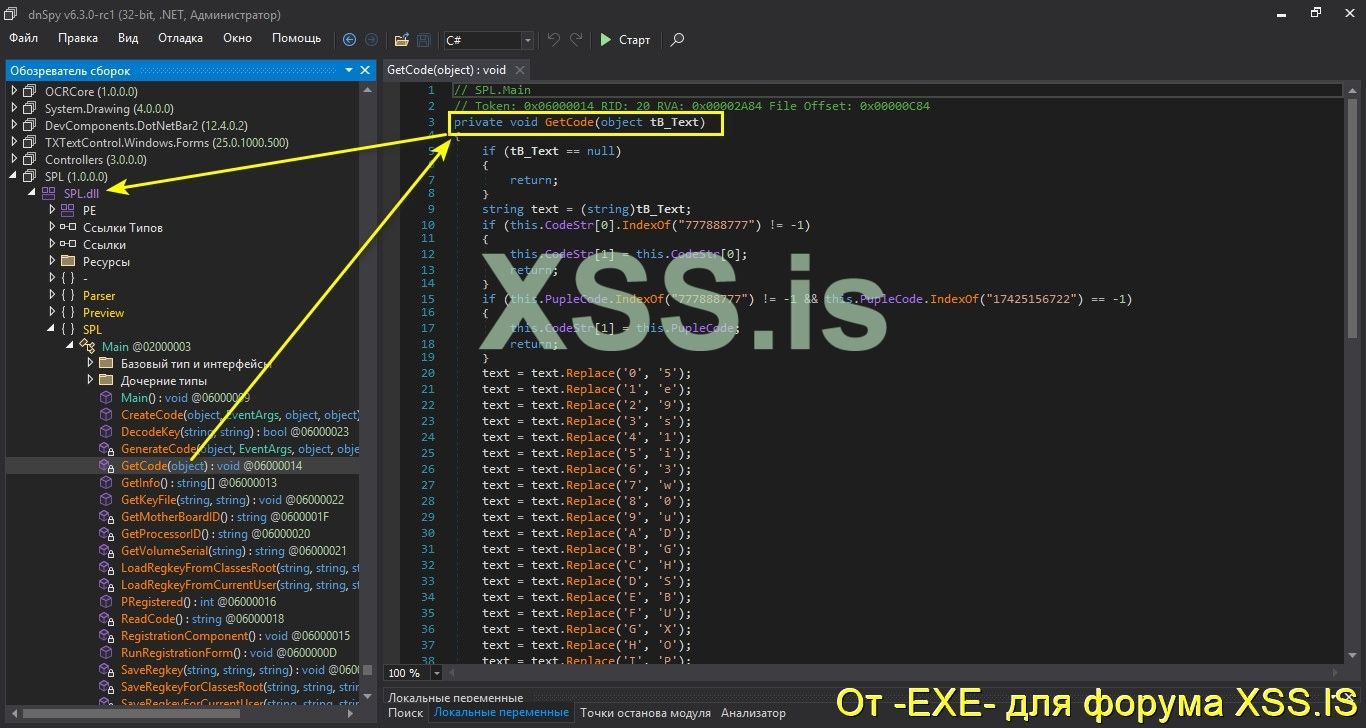Image resolution: width=1366 pixels, height=728 pixels.
Task: Switch to the Анализатор tab
Action: pyautogui.click(x=752, y=712)
